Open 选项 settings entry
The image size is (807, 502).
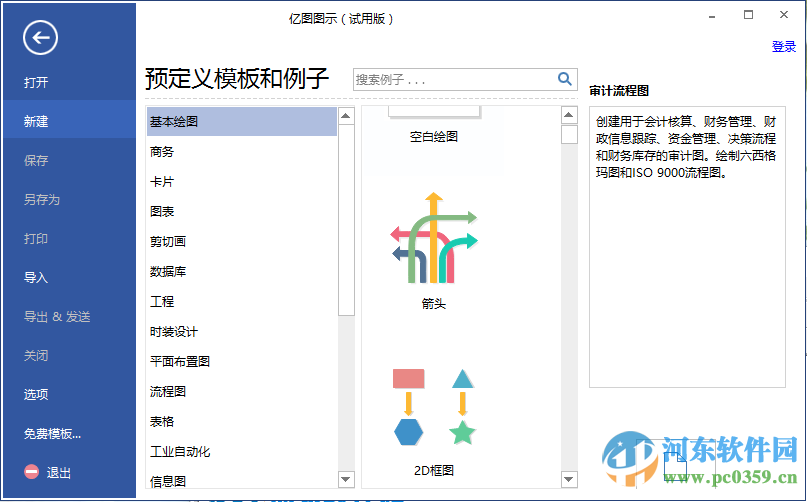coord(36,395)
